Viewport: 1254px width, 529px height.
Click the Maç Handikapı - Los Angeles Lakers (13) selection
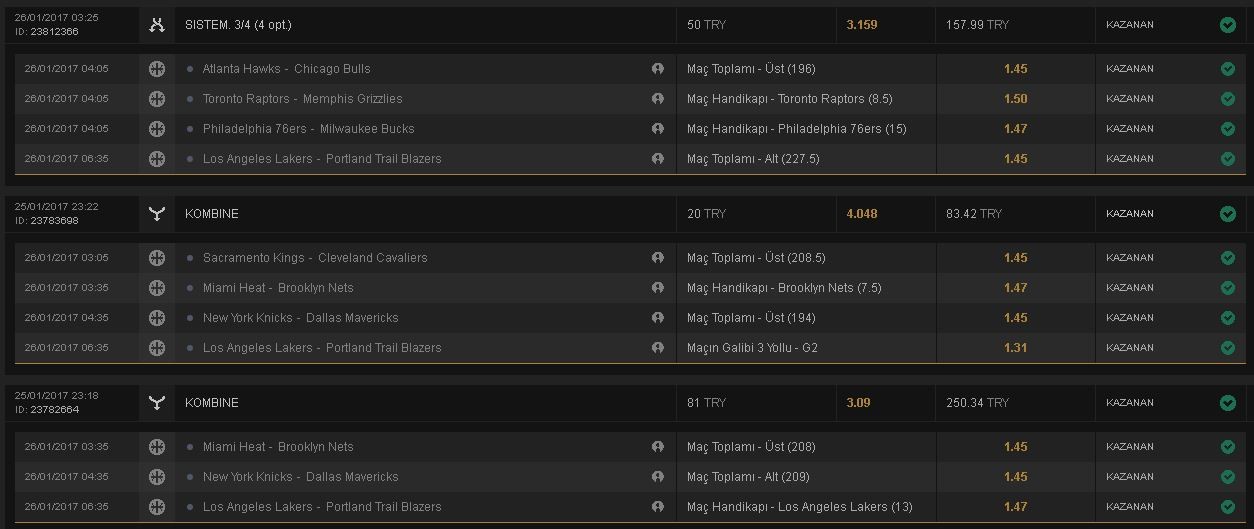tap(799, 507)
